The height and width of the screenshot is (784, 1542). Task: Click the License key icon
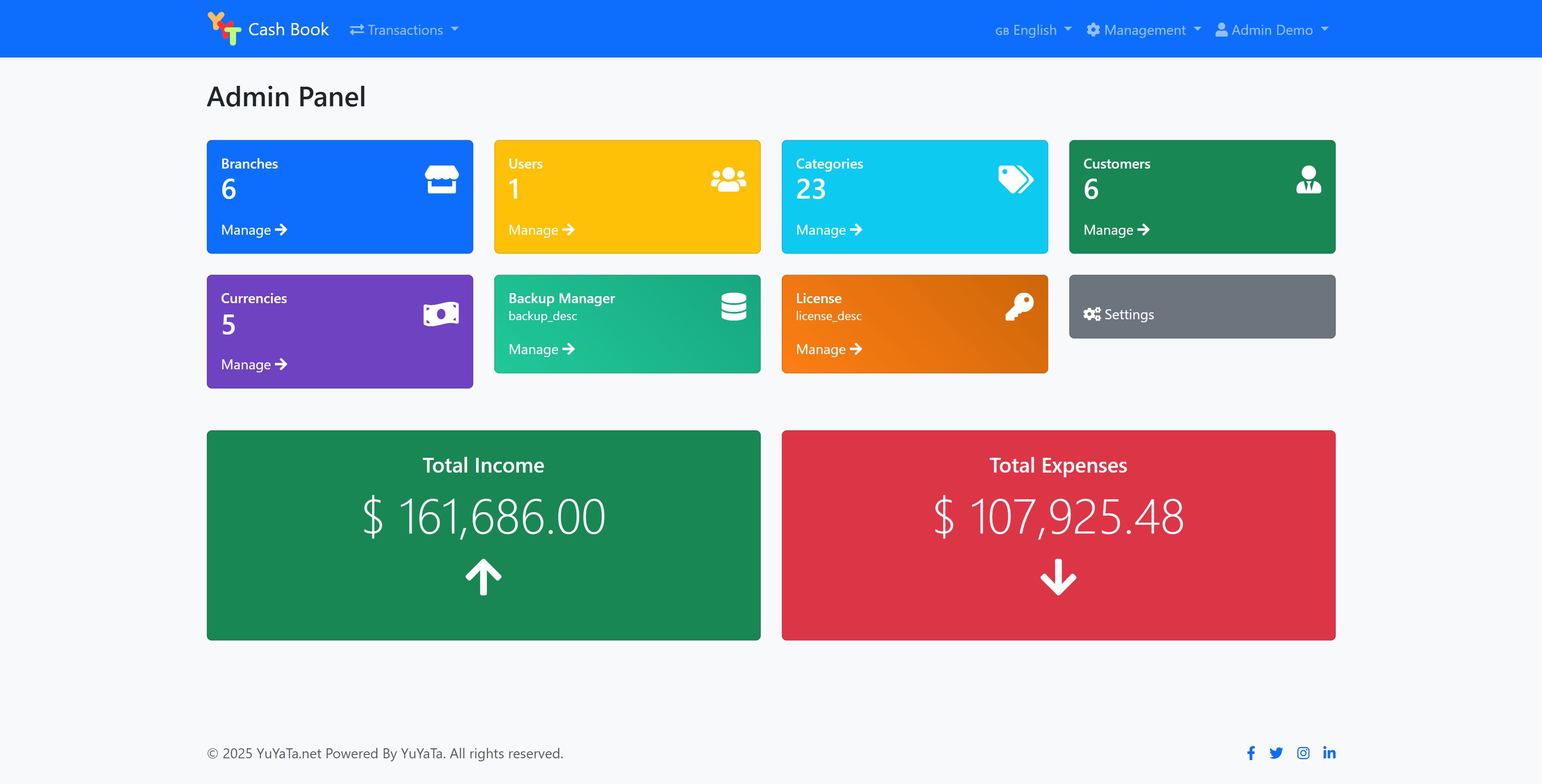pyautogui.click(x=1019, y=307)
